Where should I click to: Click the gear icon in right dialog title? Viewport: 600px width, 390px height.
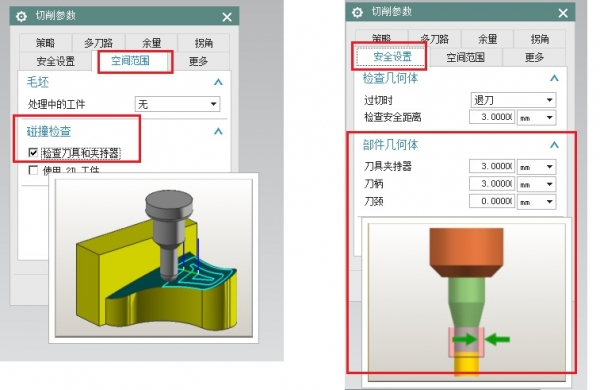coord(357,13)
